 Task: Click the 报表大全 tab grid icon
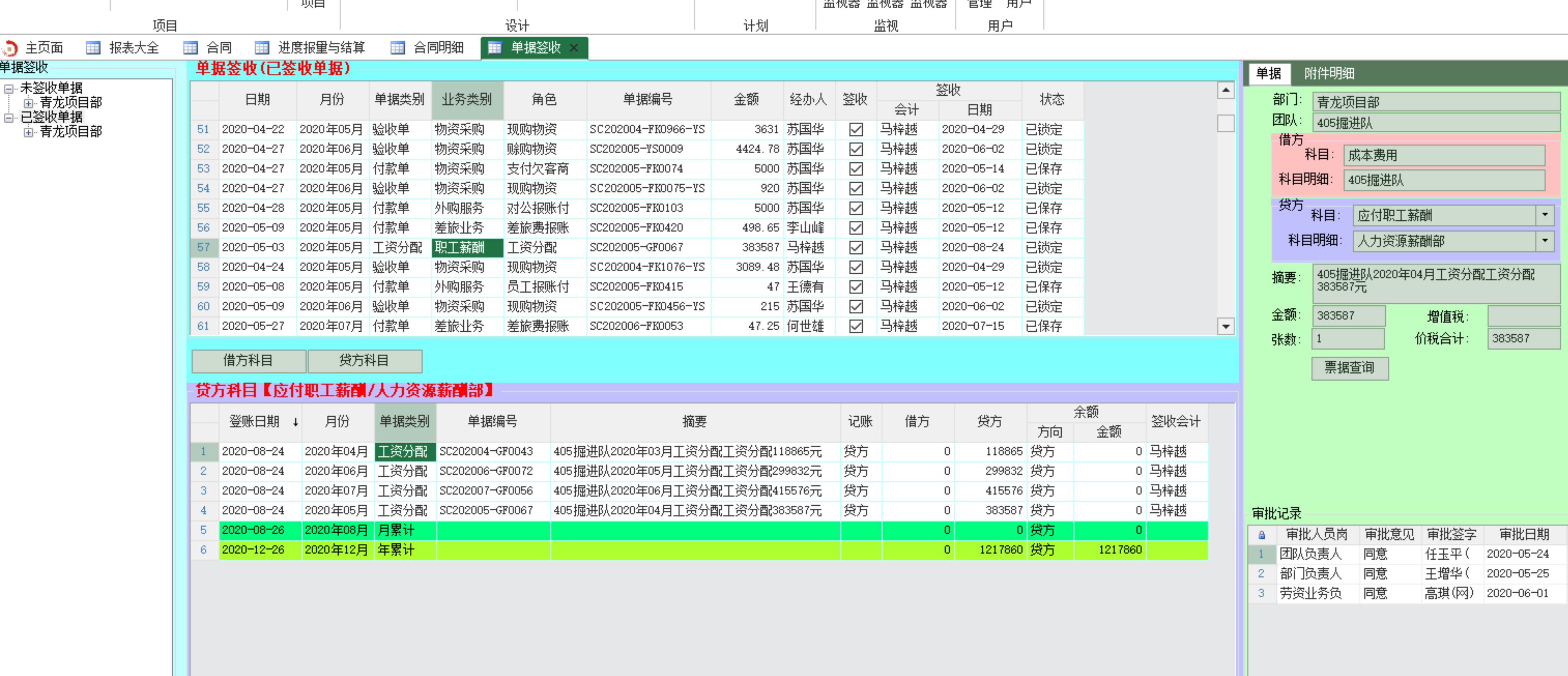coord(93,48)
